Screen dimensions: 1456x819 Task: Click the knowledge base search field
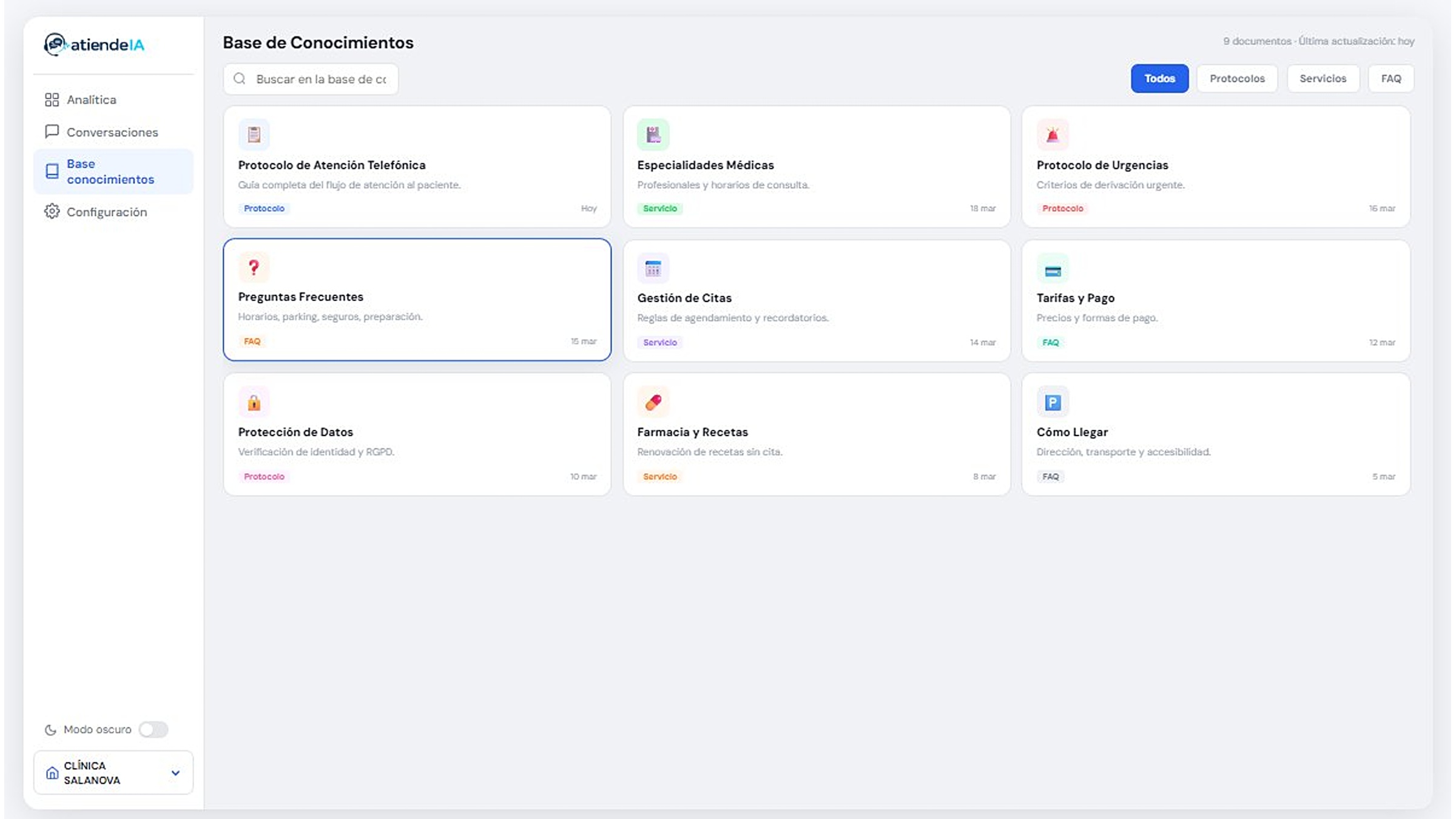(320, 79)
